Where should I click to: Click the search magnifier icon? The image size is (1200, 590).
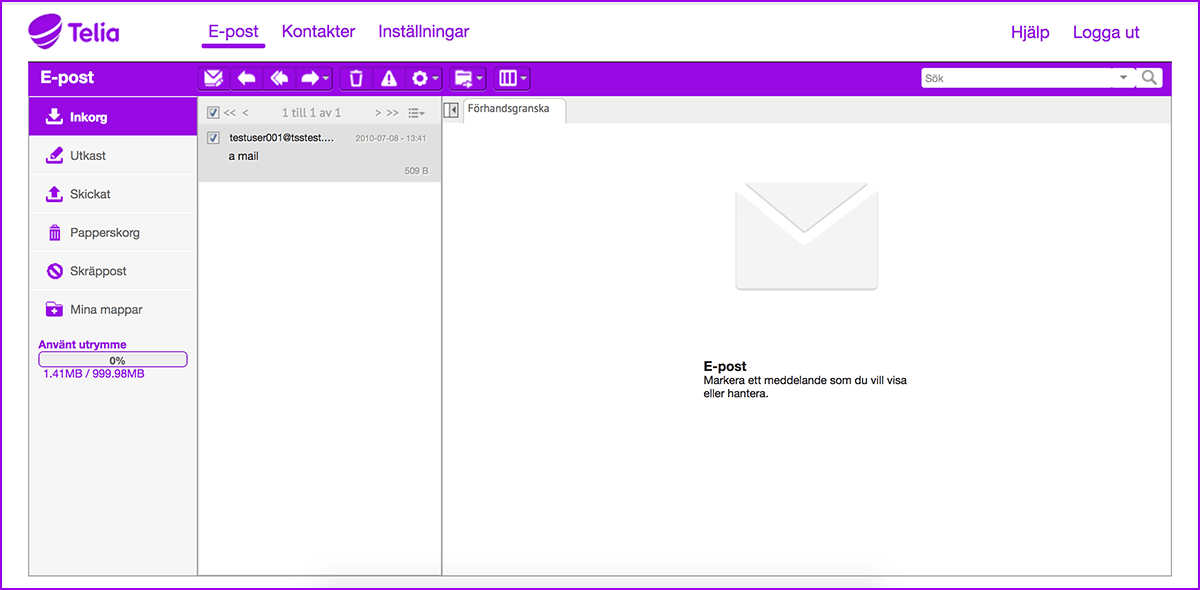(1150, 78)
